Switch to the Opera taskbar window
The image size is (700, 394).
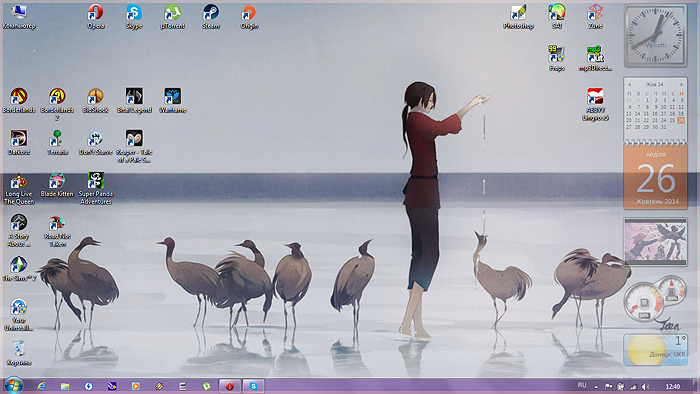(x=229, y=386)
